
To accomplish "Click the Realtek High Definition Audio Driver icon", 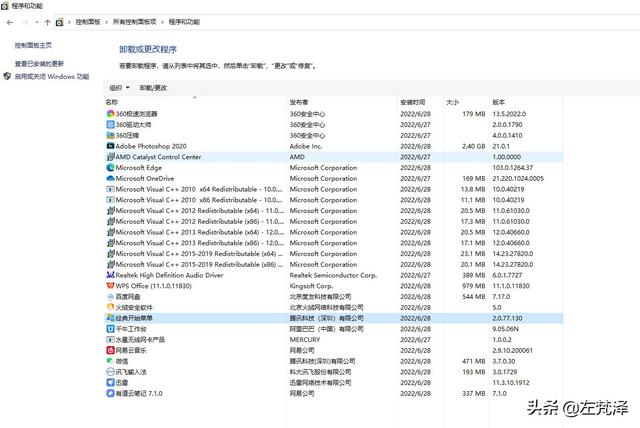I will pyautogui.click(x=110, y=275).
